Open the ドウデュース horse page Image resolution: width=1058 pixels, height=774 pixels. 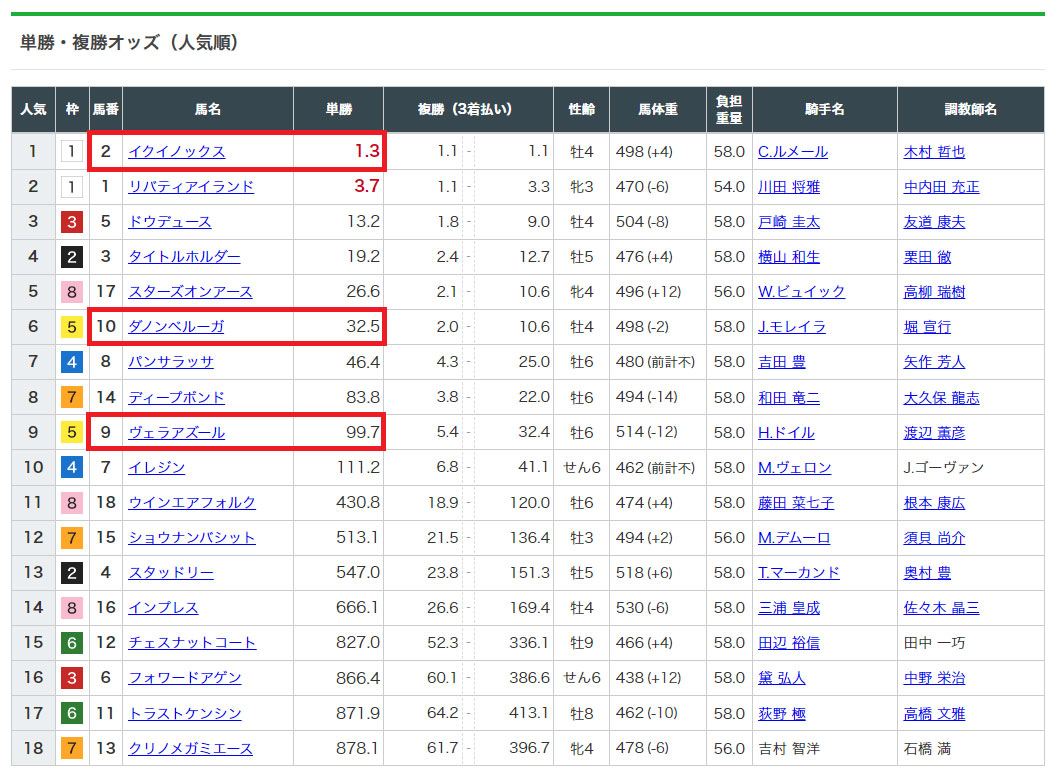pos(169,222)
